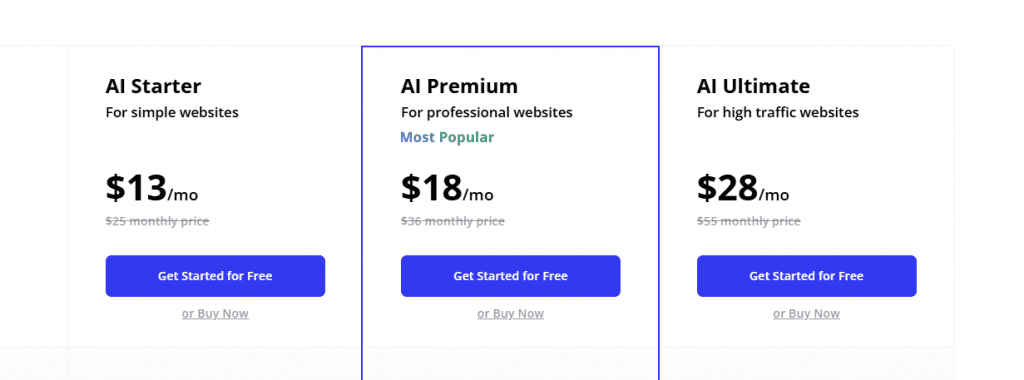
Task: Click the crossed-out $25 monthly price
Action: click(157, 221)
